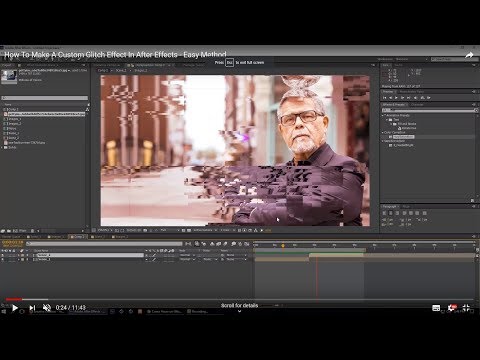
Task: Open the video title link
Action: pos(115,55)
